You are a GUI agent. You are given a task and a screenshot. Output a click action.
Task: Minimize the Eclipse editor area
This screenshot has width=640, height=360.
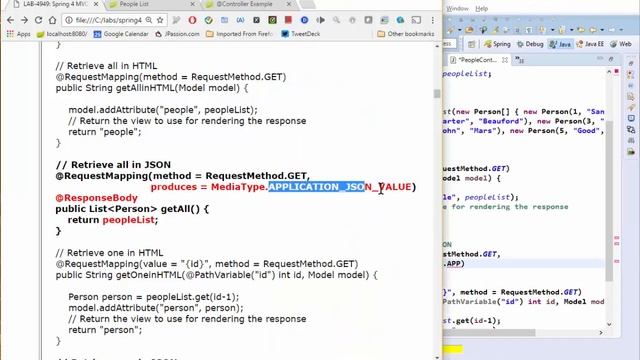tap(600, 59)
